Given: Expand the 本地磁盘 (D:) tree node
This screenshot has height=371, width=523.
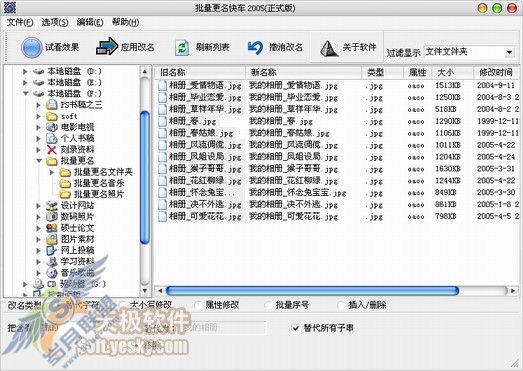Looking at the screenshot, I should [x=25, y=71].
